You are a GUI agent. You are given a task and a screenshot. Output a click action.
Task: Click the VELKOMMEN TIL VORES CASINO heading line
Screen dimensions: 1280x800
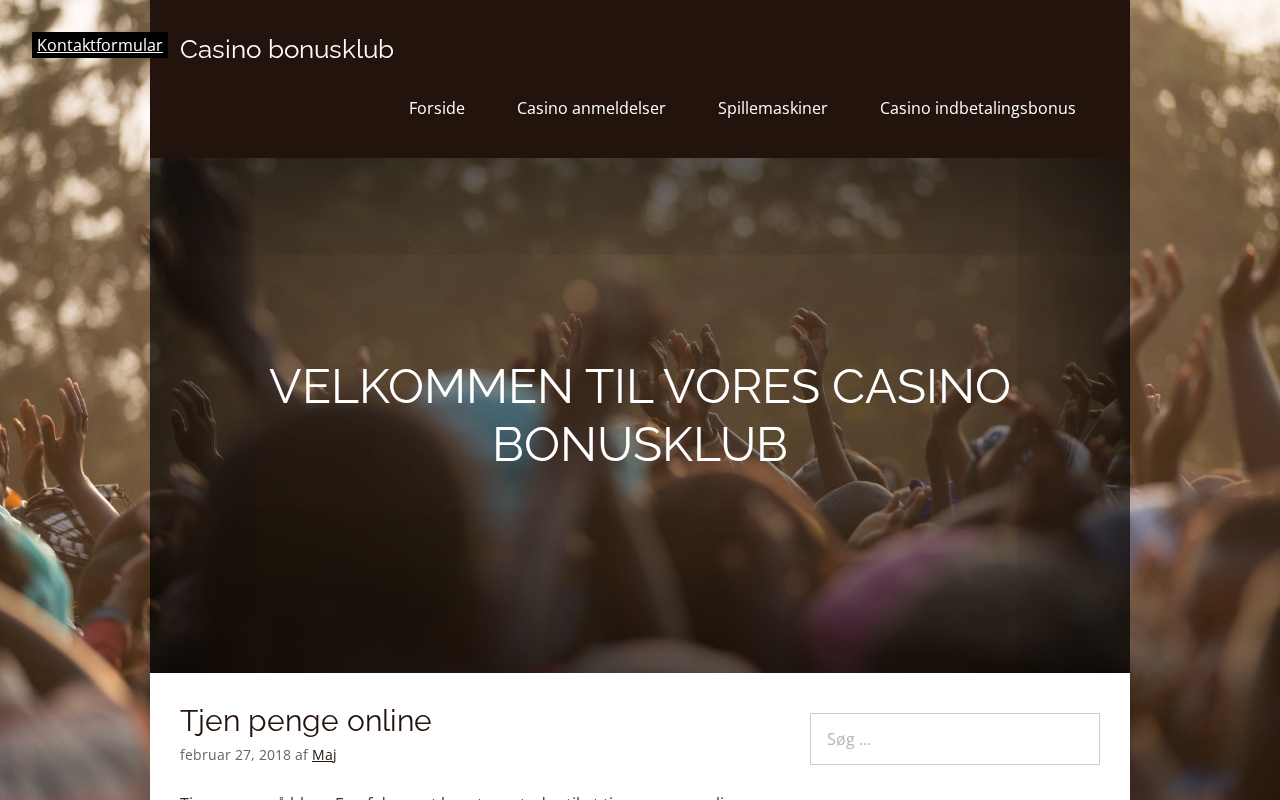640,386
